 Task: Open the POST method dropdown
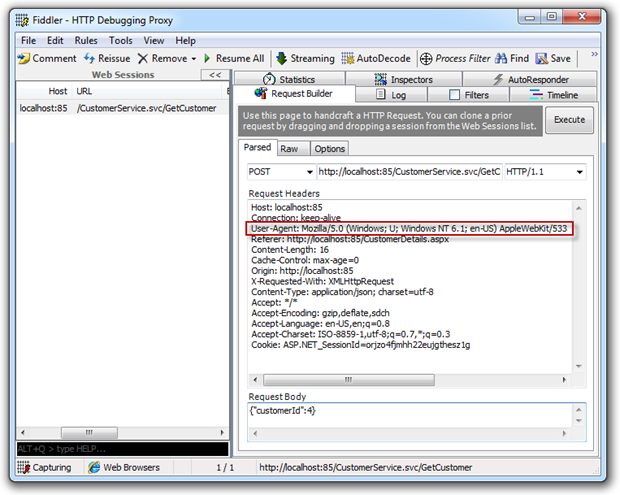click(x=309, y=172)
